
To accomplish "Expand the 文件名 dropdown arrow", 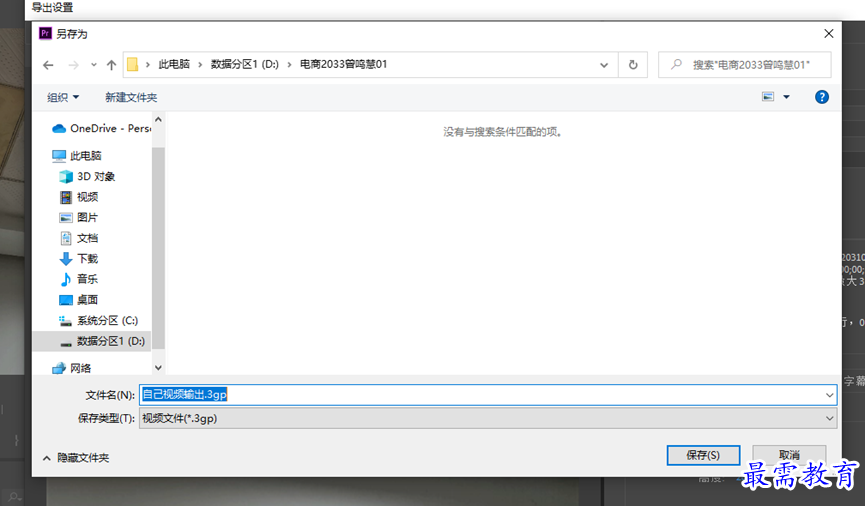I will (829, 395).
